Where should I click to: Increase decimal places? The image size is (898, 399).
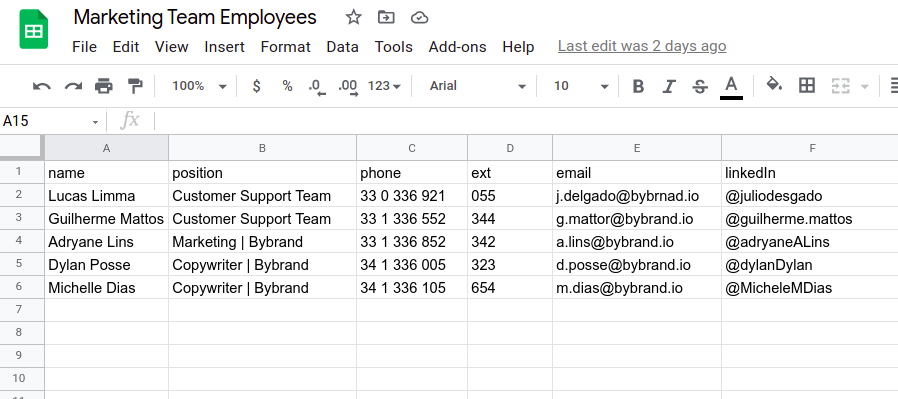point(348,87)
